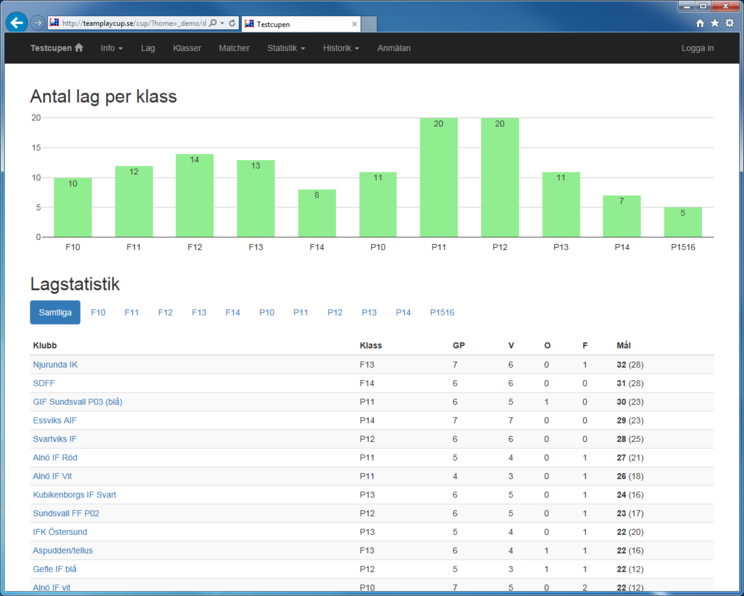Click the browser back arrow button

[x=17, y=23]
